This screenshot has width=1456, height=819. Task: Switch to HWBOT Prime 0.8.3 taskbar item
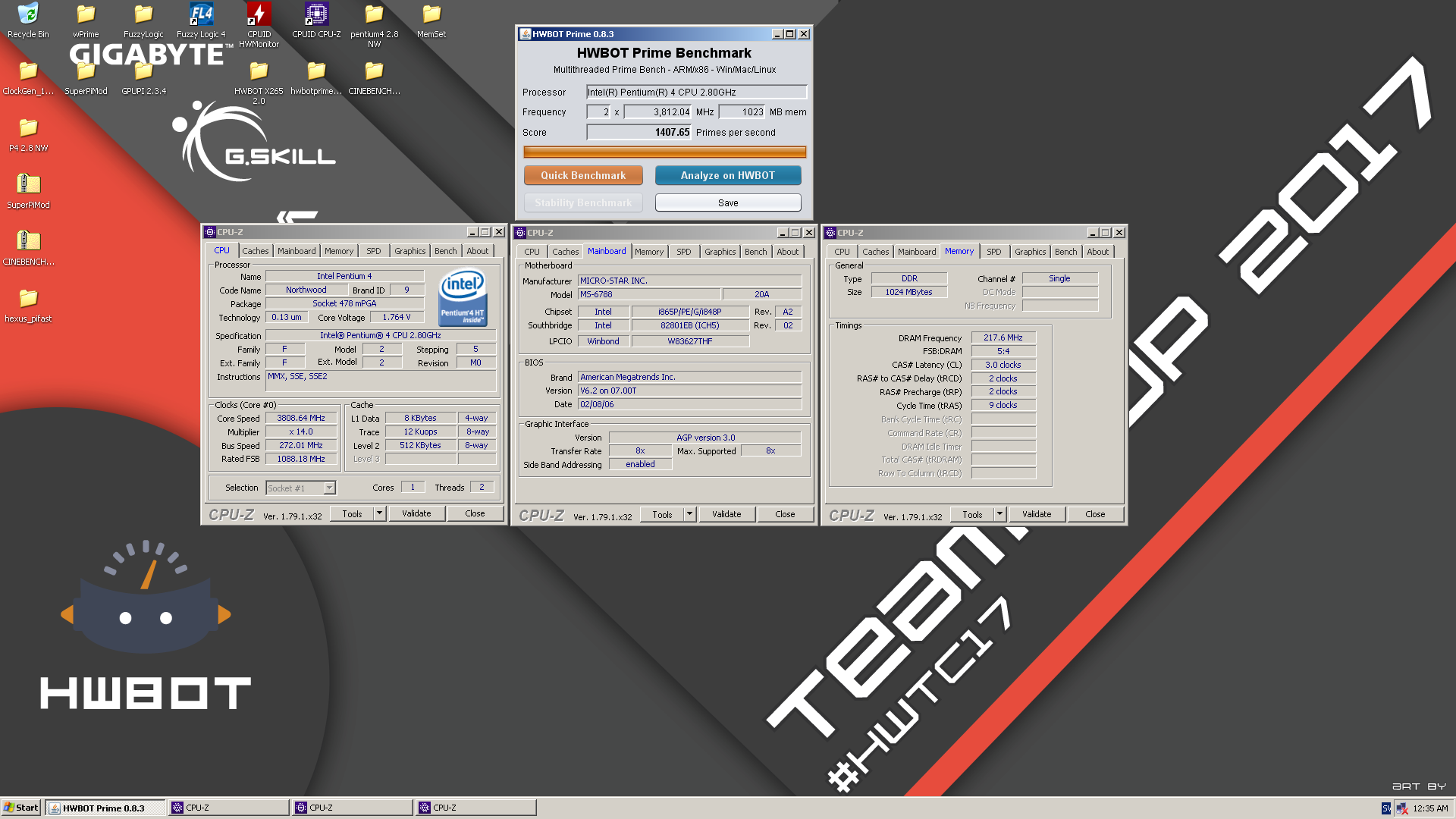click(105, 808)
